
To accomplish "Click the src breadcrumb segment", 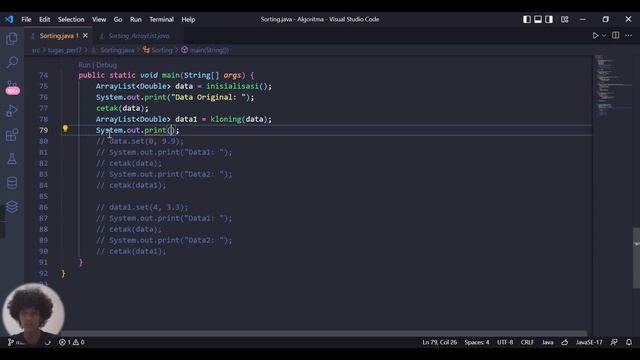I will pyautogui.click(x=36, y=50).
